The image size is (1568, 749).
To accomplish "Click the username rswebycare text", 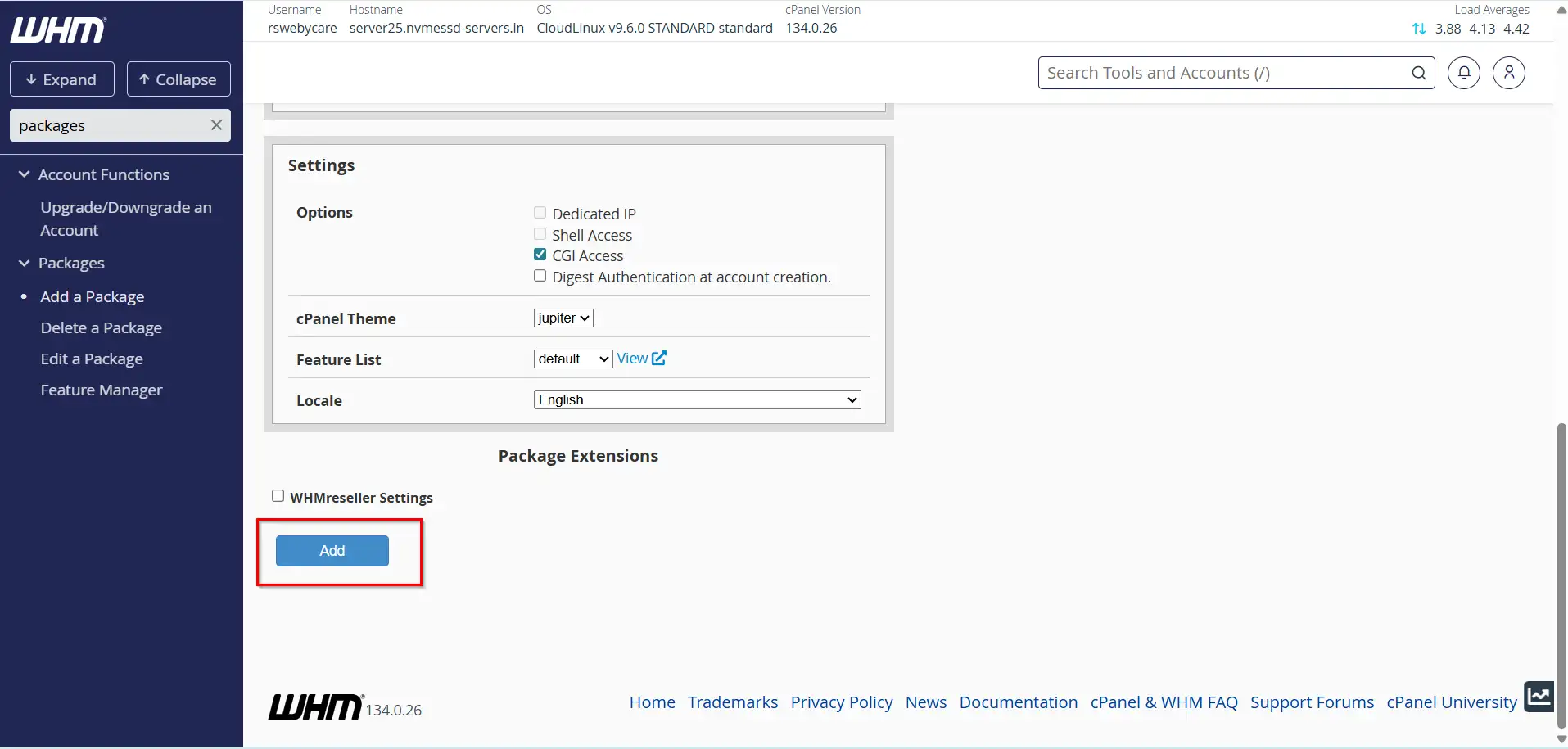I will [x=302, y=28].
